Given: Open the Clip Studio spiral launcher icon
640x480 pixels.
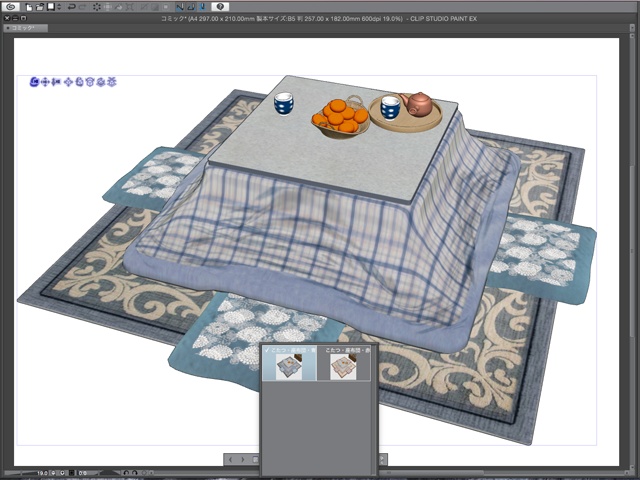Looking at the screenshot, I should pyautogui.click(x=11, y=7).
